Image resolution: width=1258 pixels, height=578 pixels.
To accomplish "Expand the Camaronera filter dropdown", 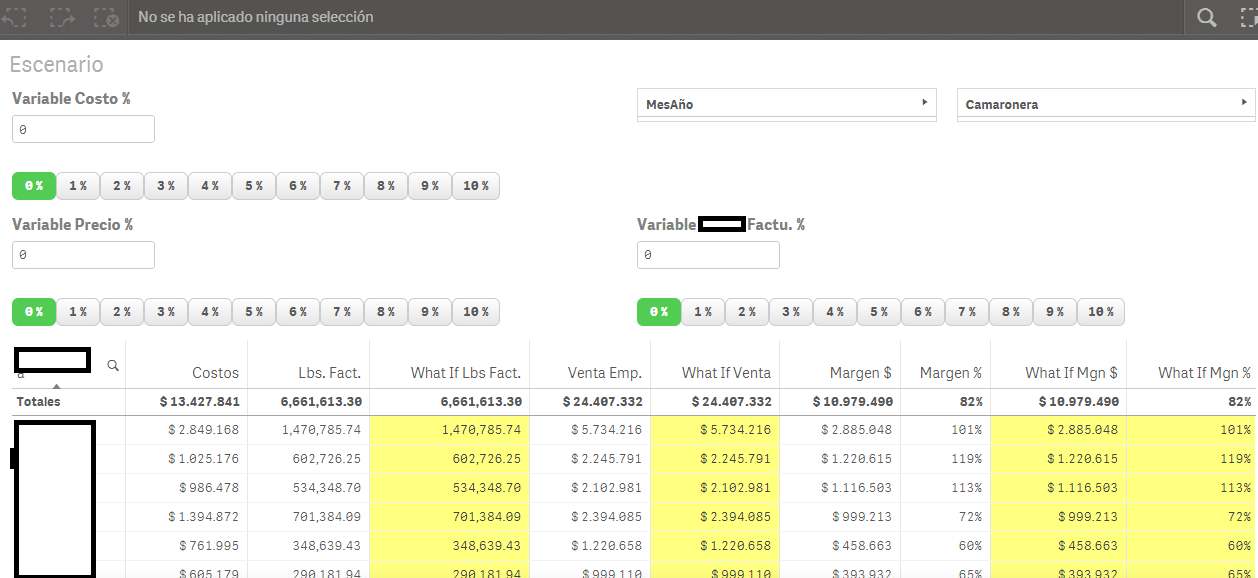I will 1106,104.
